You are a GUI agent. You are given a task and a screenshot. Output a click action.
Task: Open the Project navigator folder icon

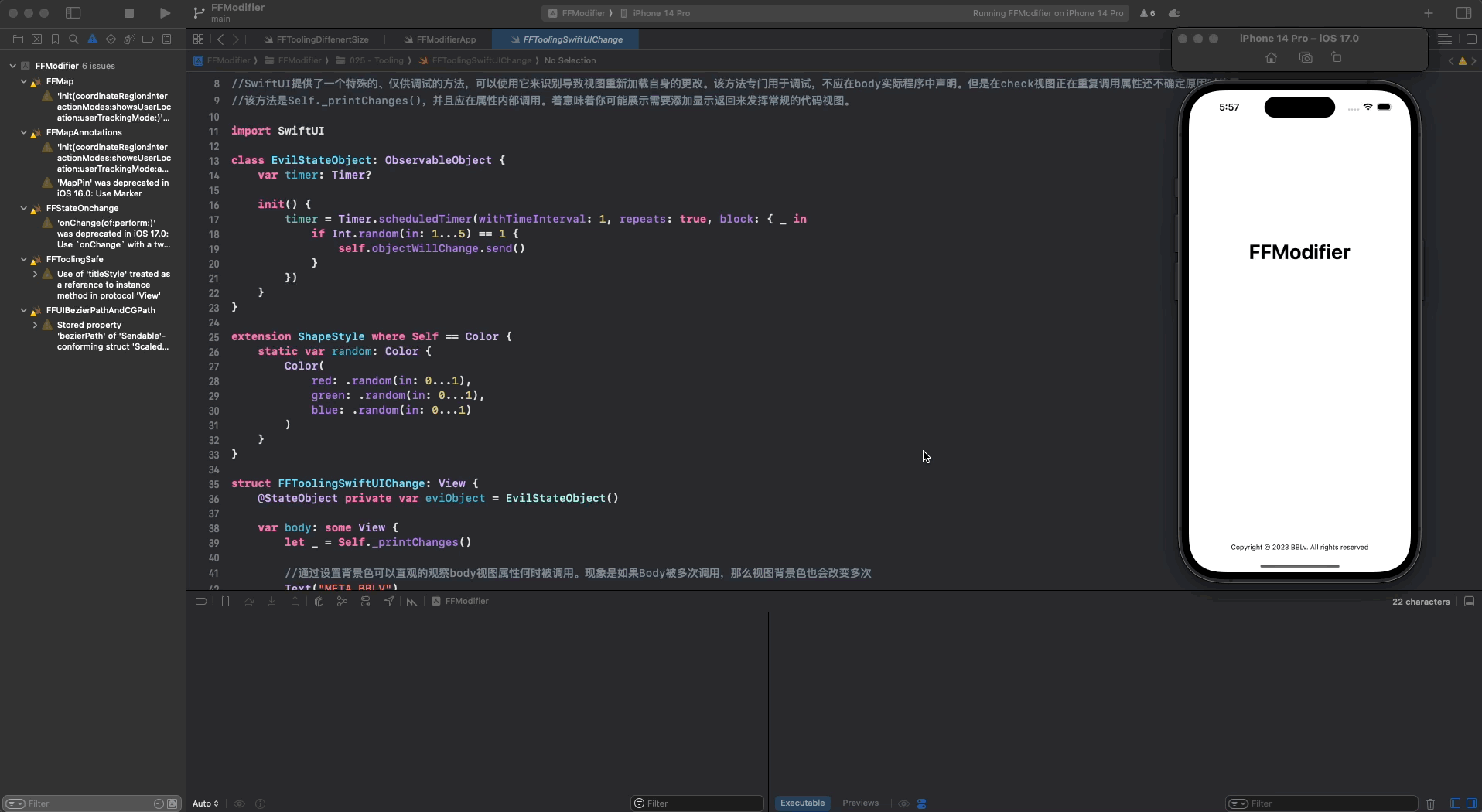[18, 39]
